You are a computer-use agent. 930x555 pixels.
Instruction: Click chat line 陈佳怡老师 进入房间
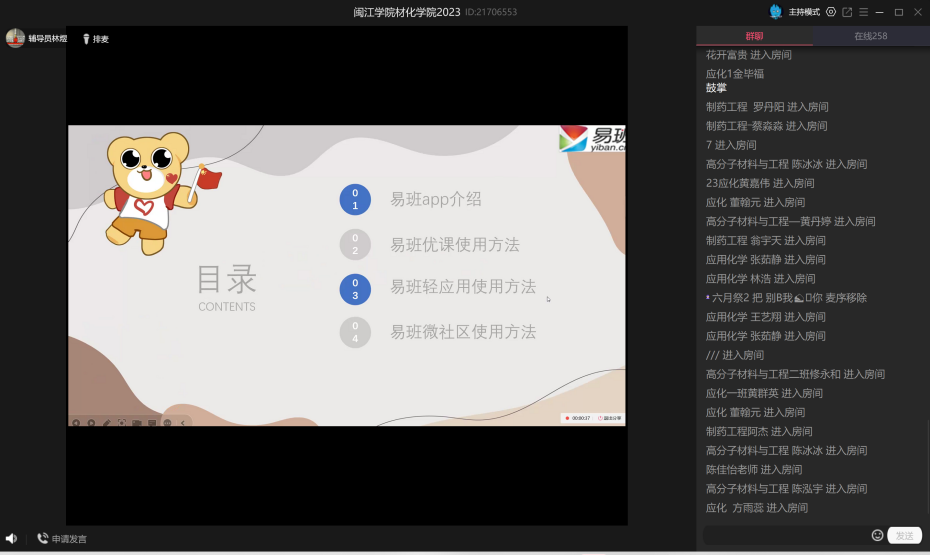click(x=754, y=470)
